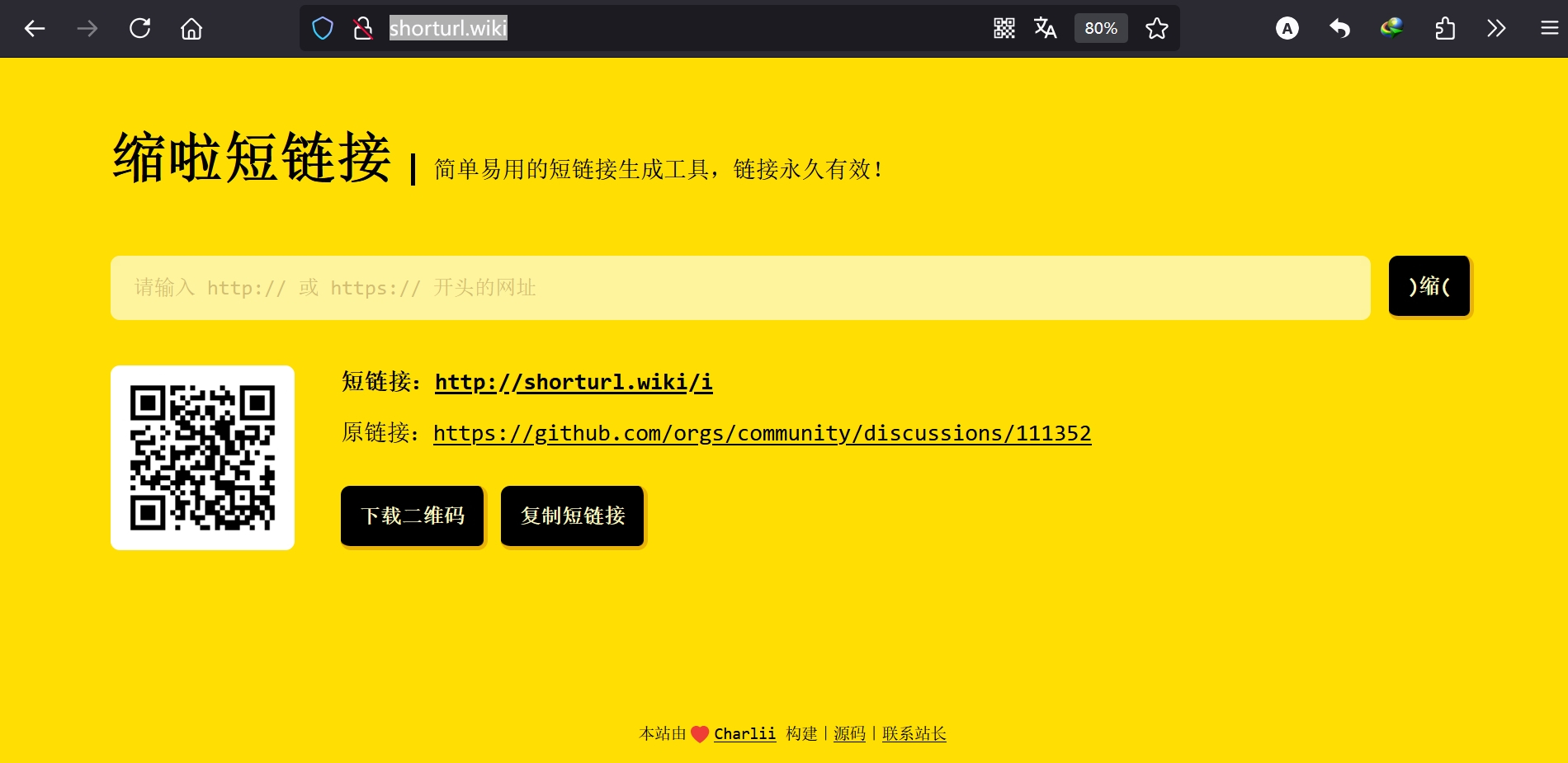1568x763 pixels.
Task: Click the tagline 简单易用的短链接生成工具
Action: pos(572,170)
